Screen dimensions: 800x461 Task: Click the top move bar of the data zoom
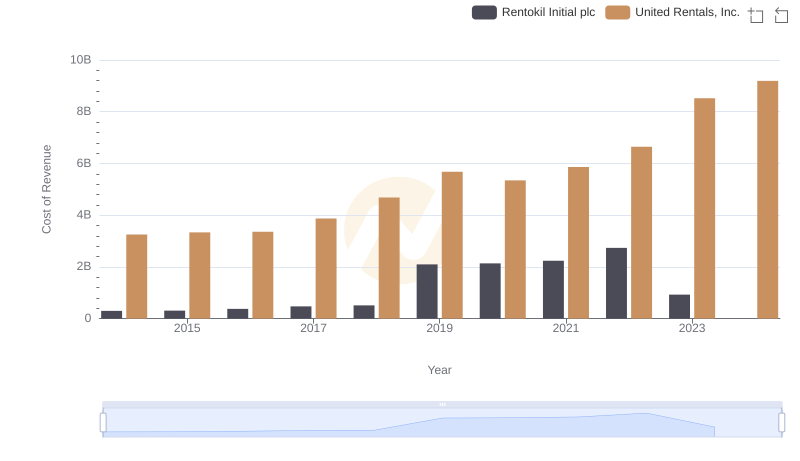442,404
